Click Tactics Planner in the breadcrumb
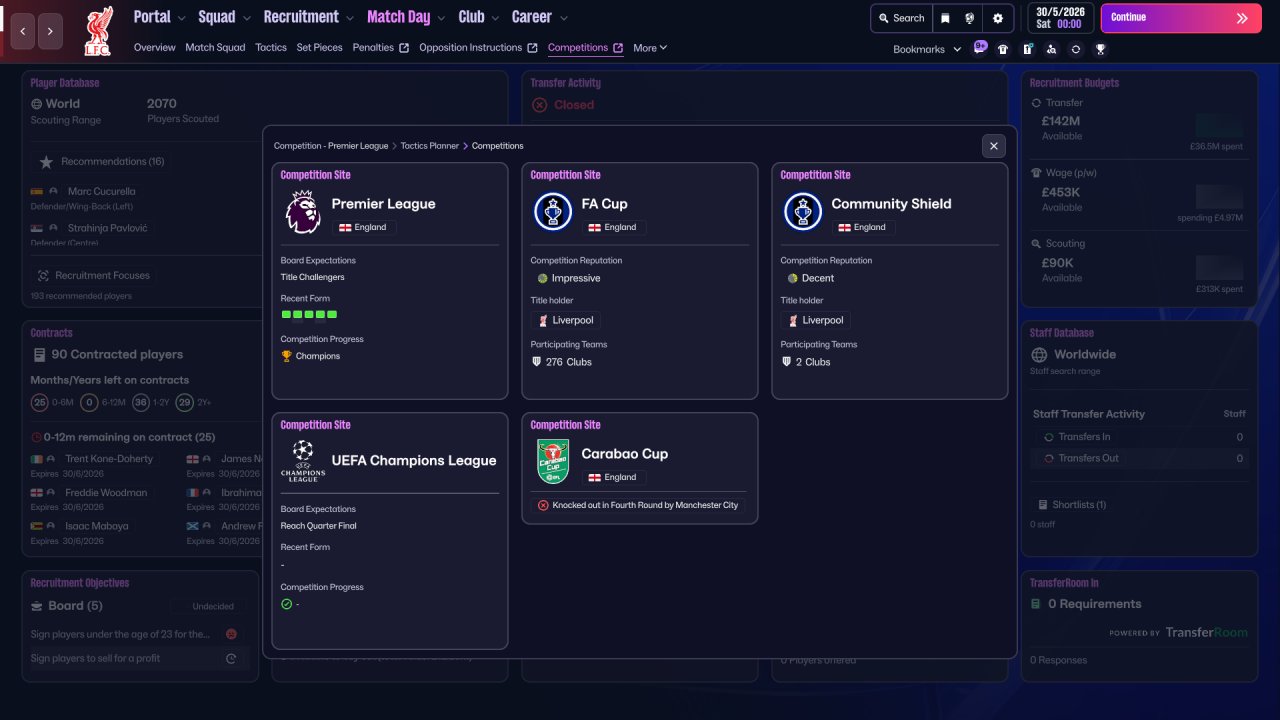Image resolution: width=1280 pixels, height=720 pixels. [430, 146]
